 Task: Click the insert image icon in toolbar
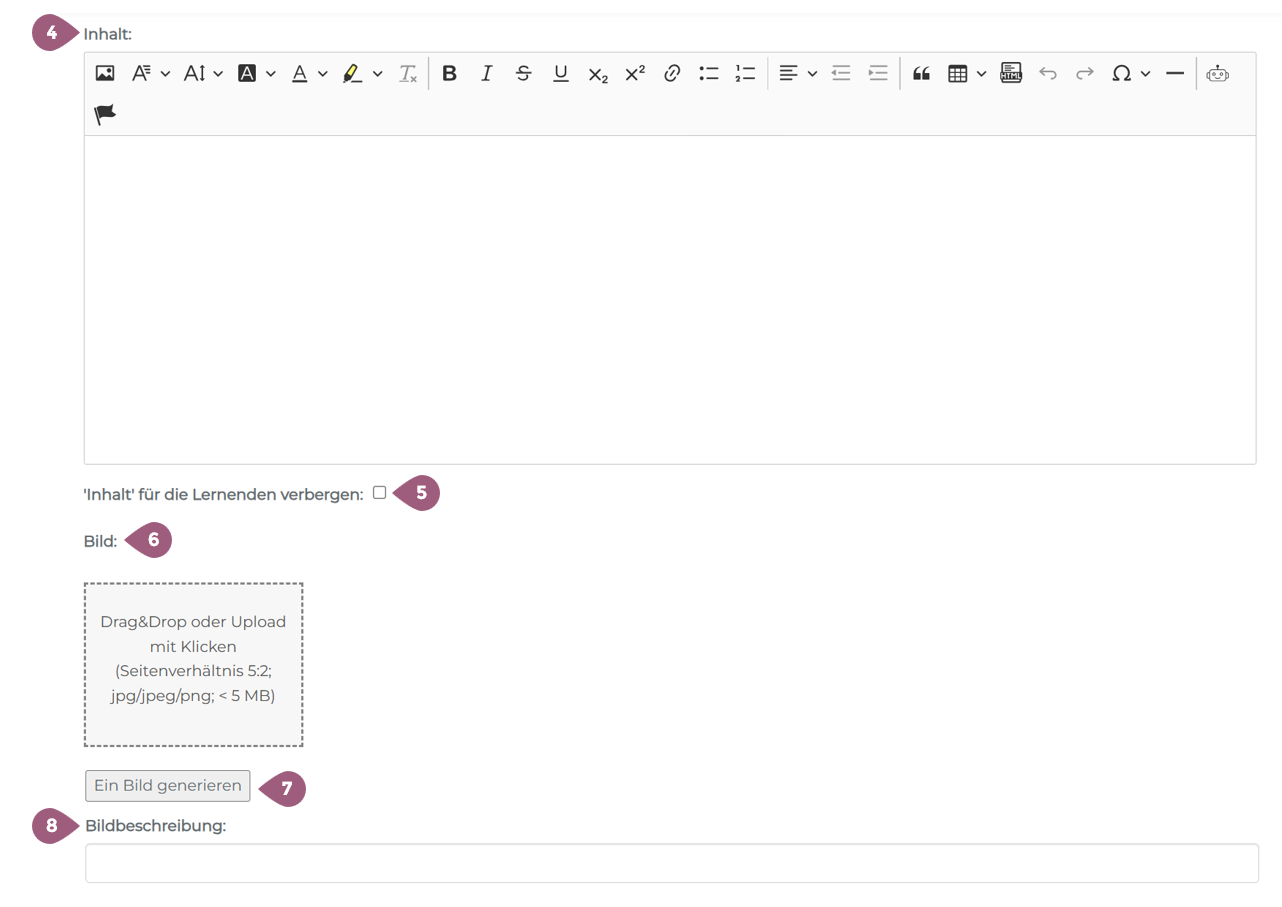point(105,73)
